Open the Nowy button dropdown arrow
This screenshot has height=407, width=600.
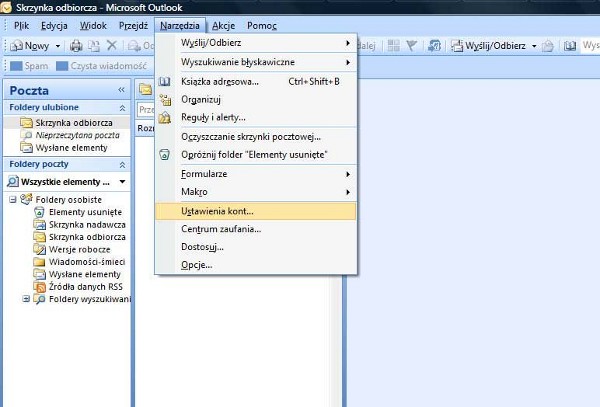(58, 46)
